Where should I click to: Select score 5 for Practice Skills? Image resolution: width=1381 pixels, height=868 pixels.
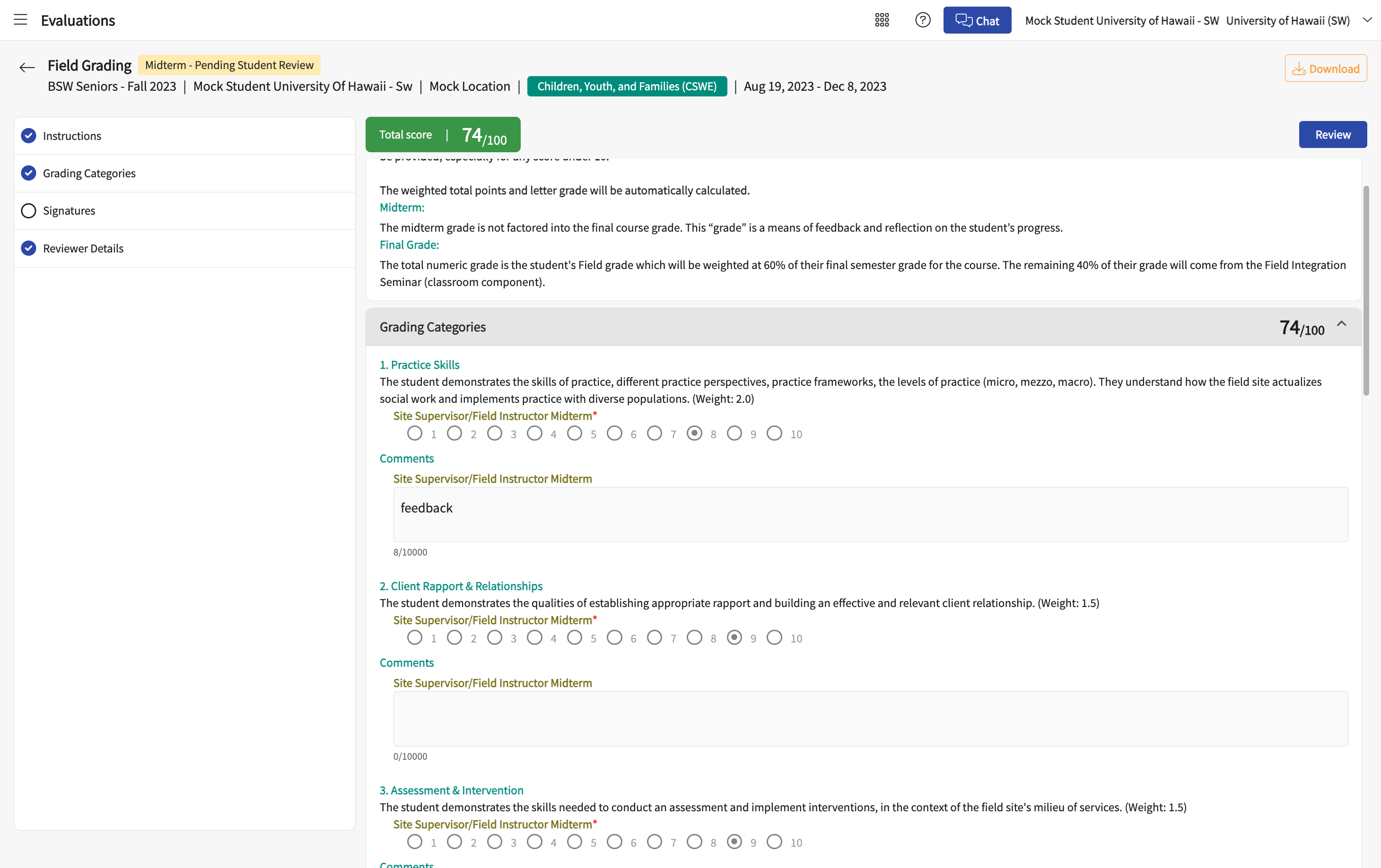[574, 434]
